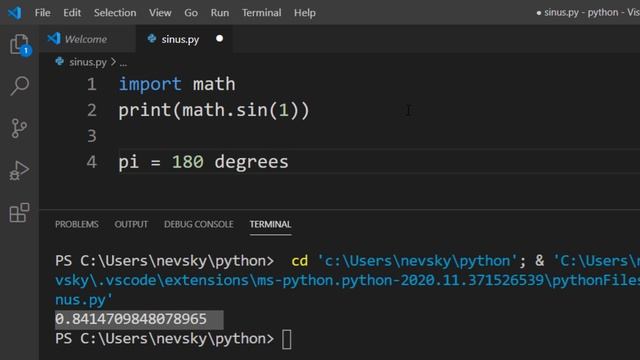Image resolution: width=640 pixels, height=360 pixels.
Task: Open the Extensions view icon
Action: click(20, 213)
